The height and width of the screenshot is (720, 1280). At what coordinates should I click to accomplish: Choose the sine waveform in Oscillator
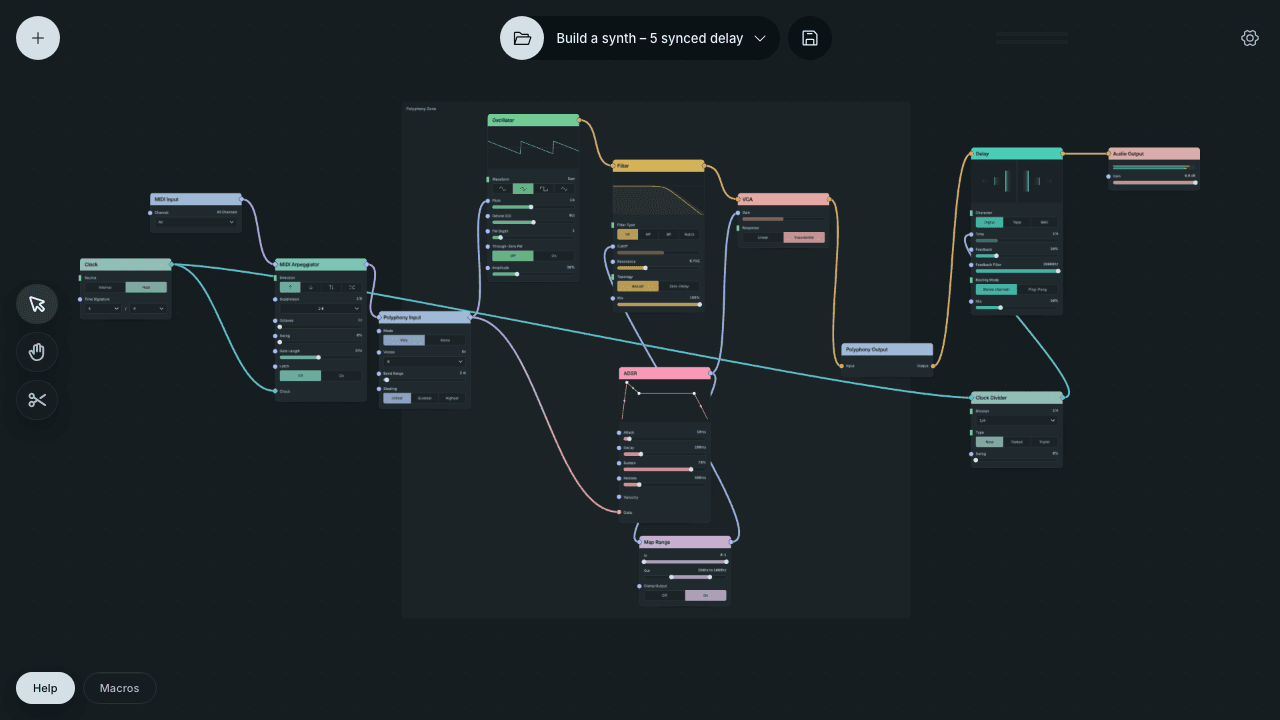(x=502, y=188)
